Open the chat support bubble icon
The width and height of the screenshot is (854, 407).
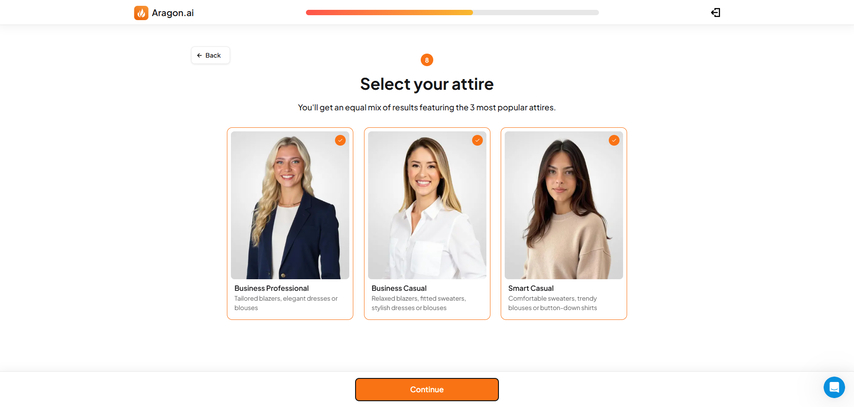pyautogui.click(x=834, y=387)
